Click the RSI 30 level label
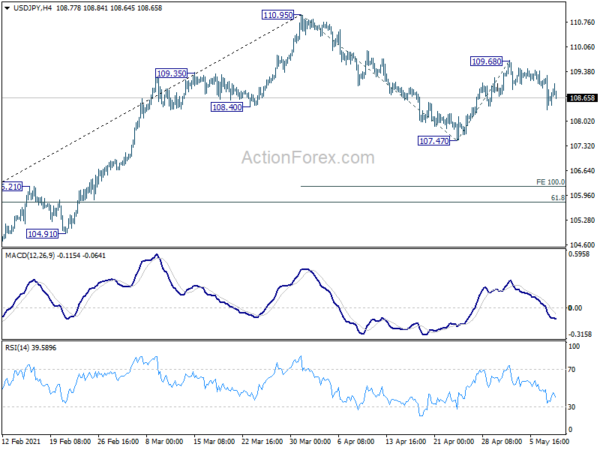Screen dimensions: 600x450 (x=572, y=407)
